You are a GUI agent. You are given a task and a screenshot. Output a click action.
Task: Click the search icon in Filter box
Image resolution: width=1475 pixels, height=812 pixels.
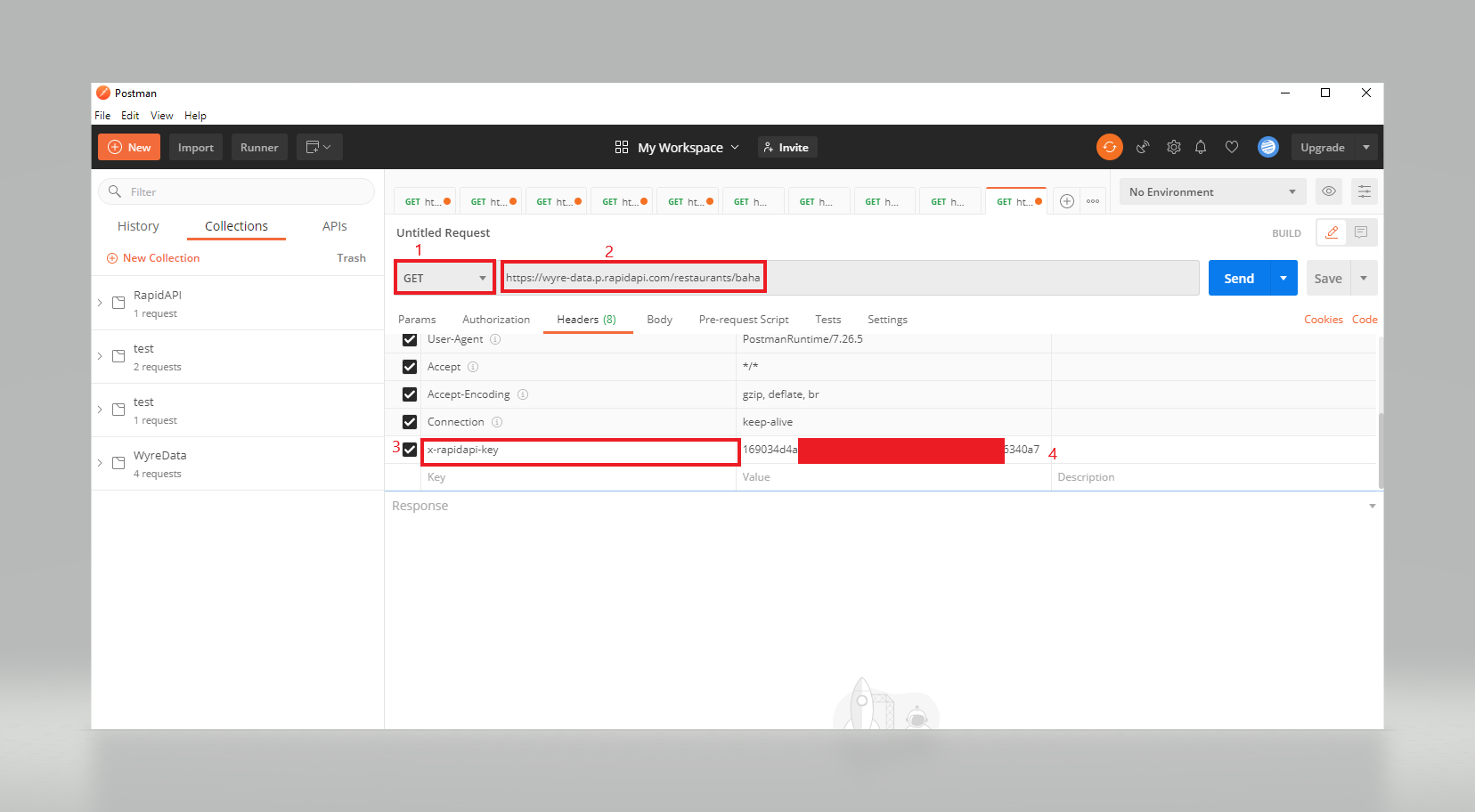tap(115, 191)
